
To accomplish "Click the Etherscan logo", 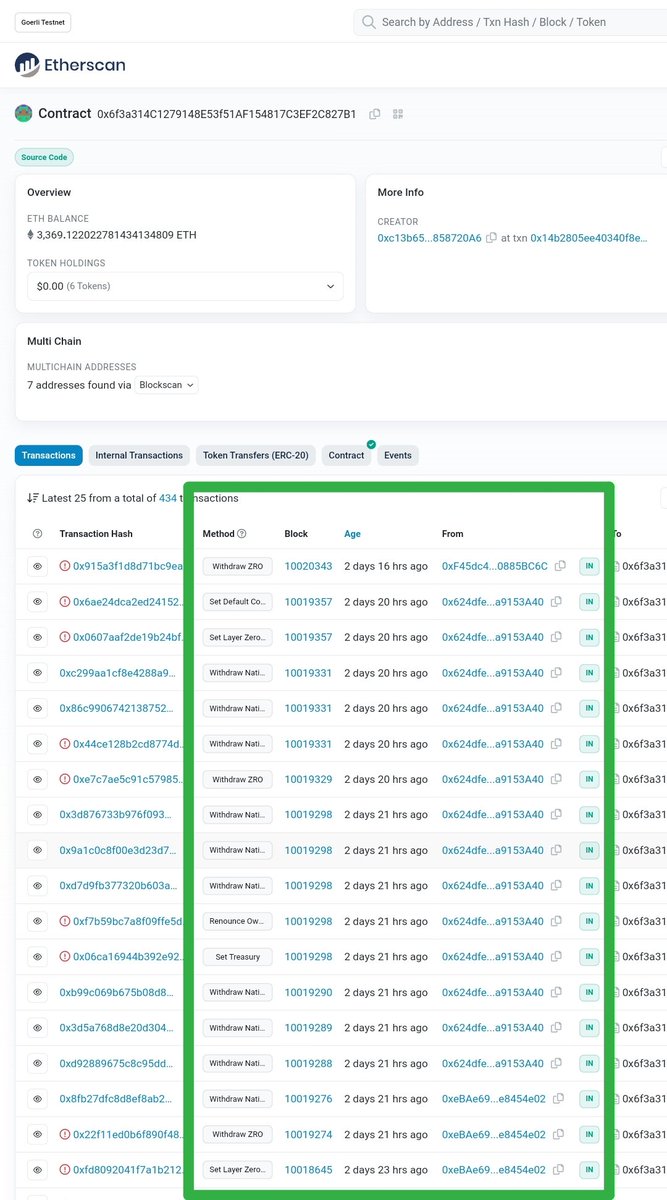I will click(x=70, y=66).
